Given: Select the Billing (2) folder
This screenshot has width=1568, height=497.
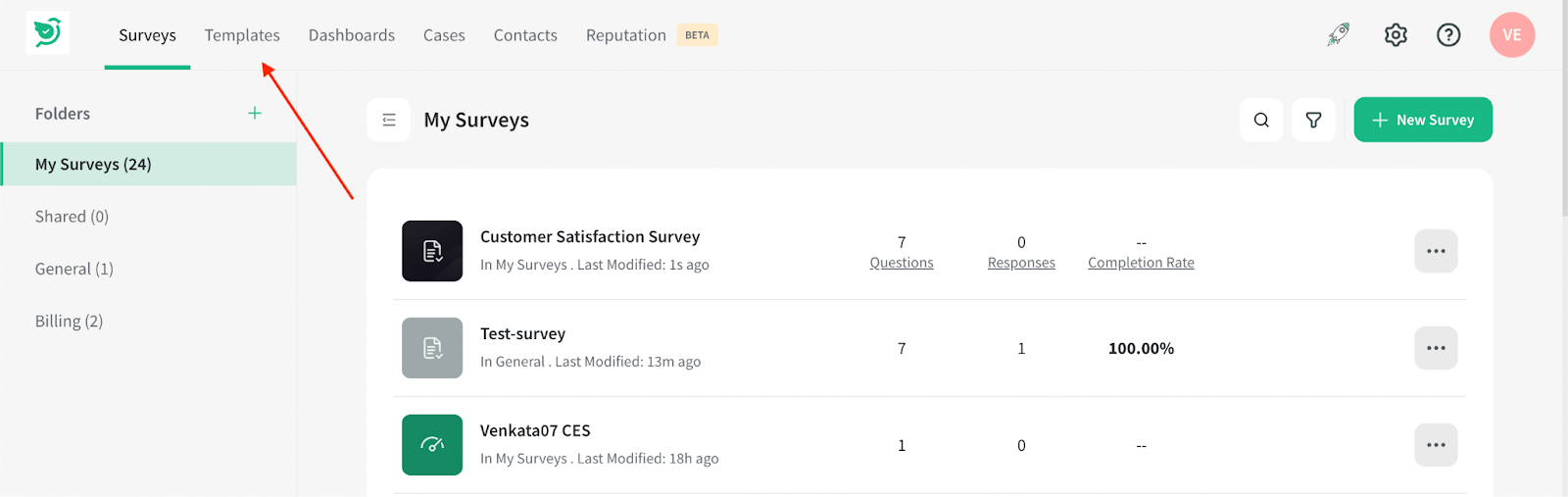Looking at the screenshot, I should 69,322.
